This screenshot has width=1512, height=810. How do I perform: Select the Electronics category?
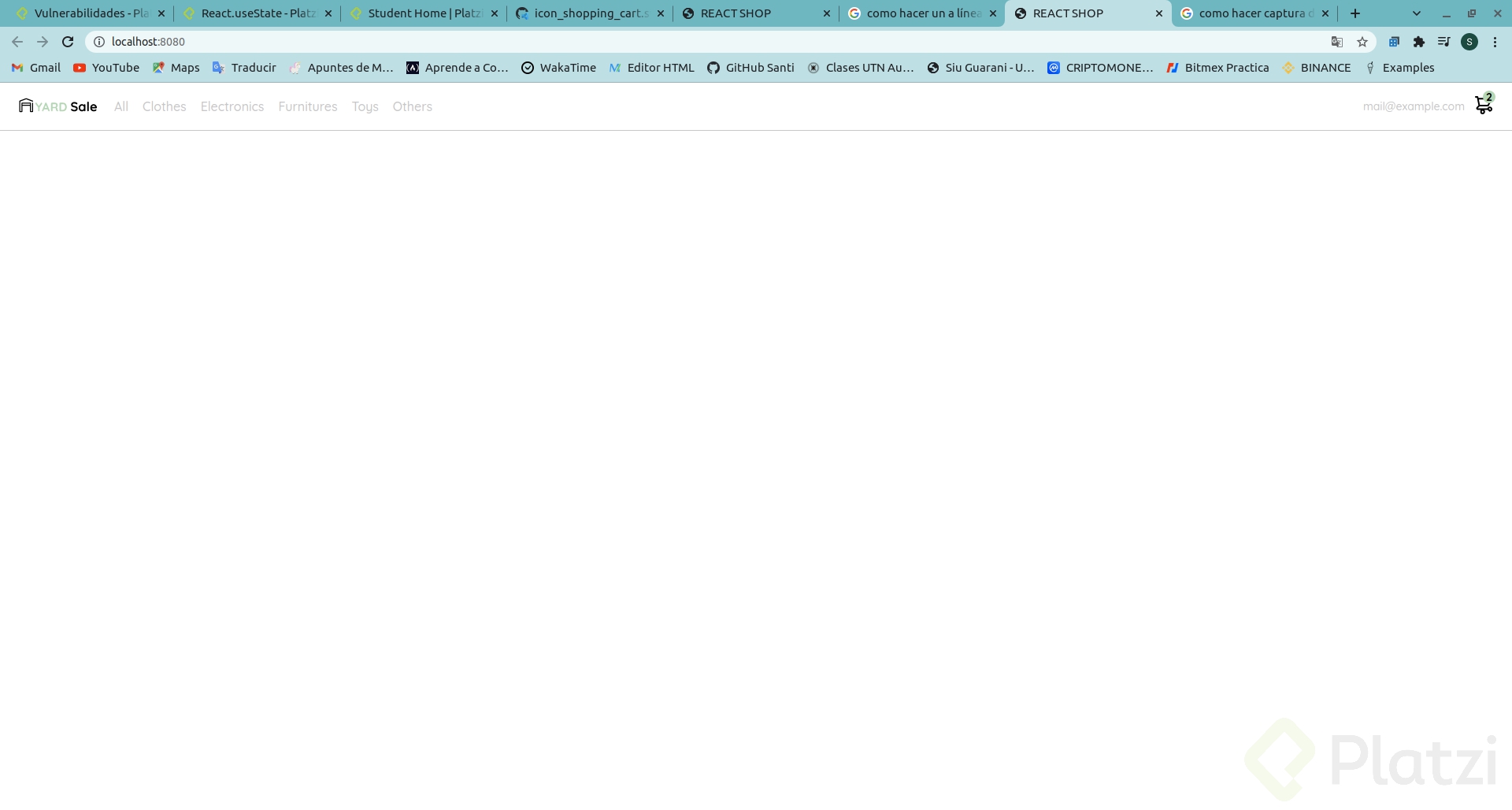pos(232,106)
